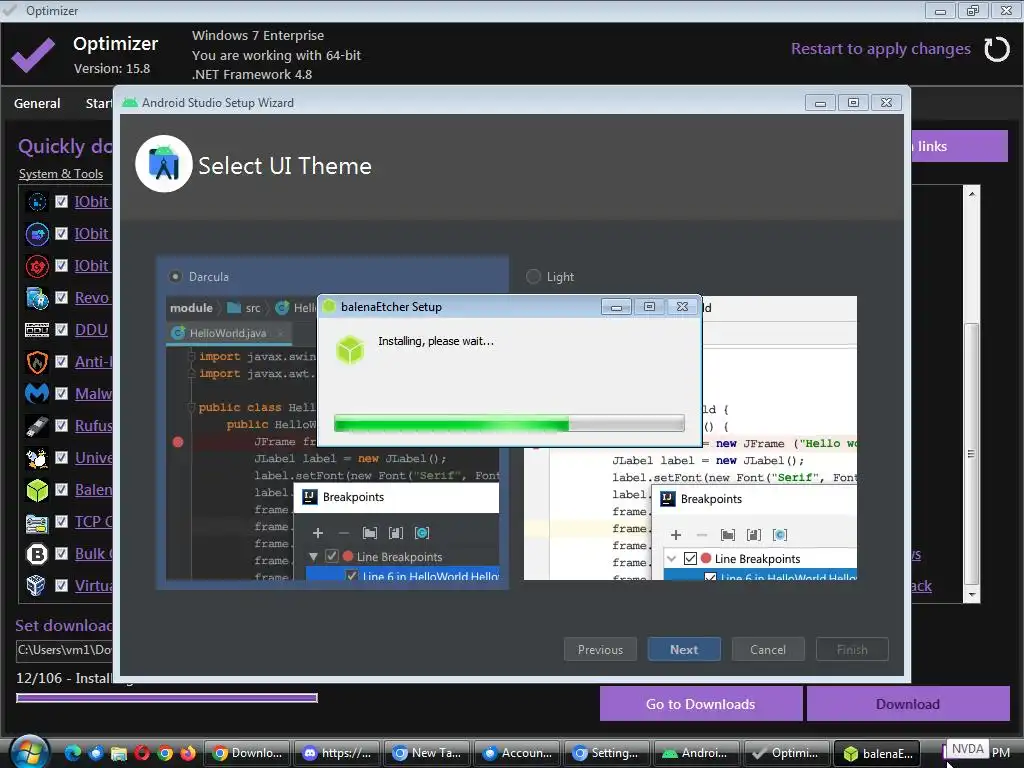1024x768 pixels.
Task: Uncheck the DDU checkbox
Action: [x=61, y=329]
